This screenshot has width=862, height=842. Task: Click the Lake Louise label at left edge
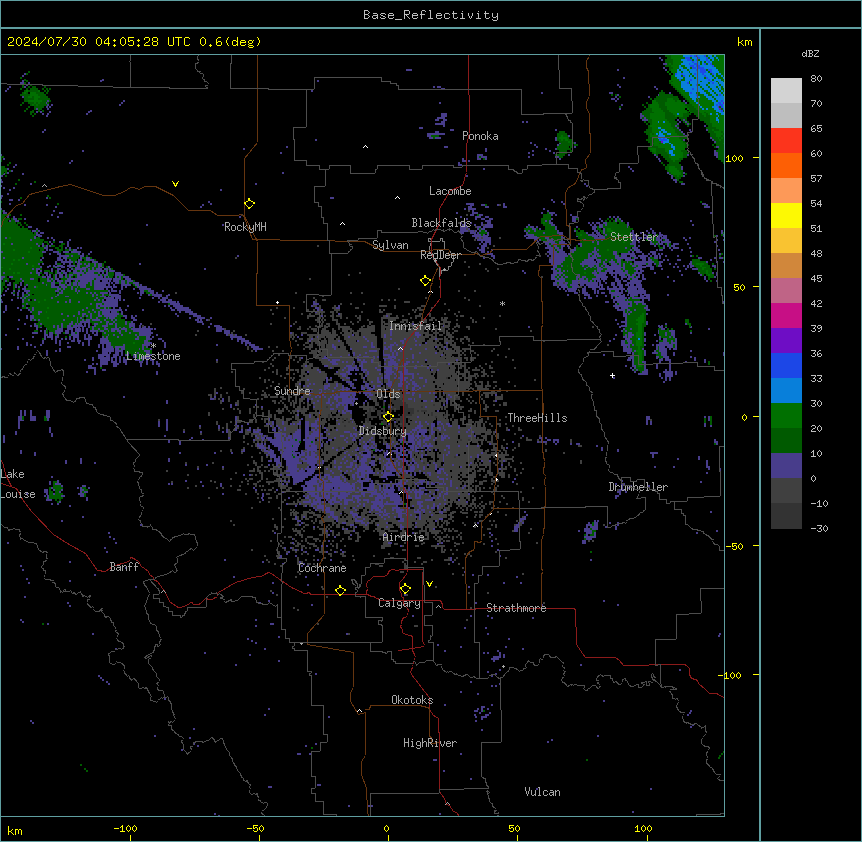(x=18, y=484)
